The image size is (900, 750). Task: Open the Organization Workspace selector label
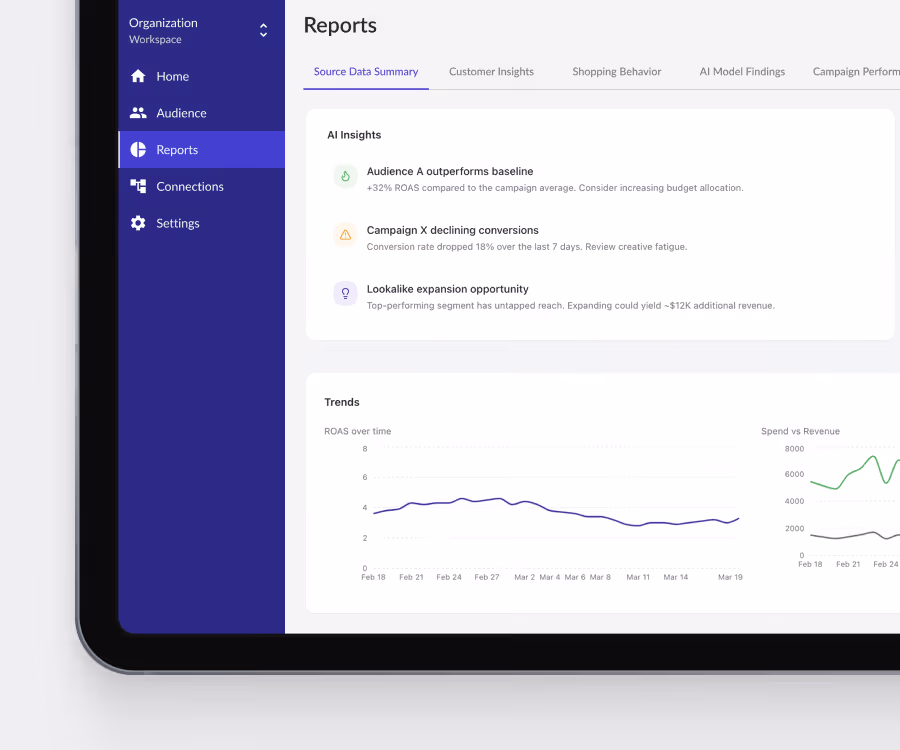pos(163,30)
